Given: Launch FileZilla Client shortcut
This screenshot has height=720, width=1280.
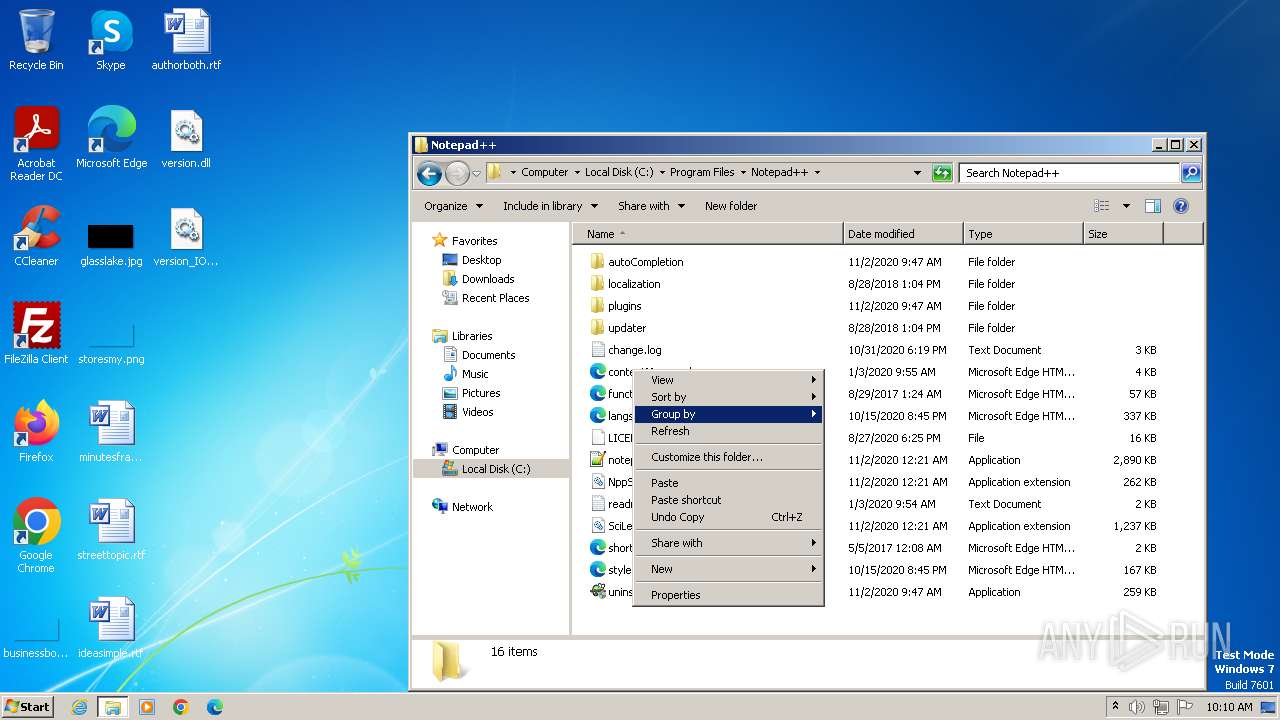Looking at the screenshot, I should [x=36, y=333].
